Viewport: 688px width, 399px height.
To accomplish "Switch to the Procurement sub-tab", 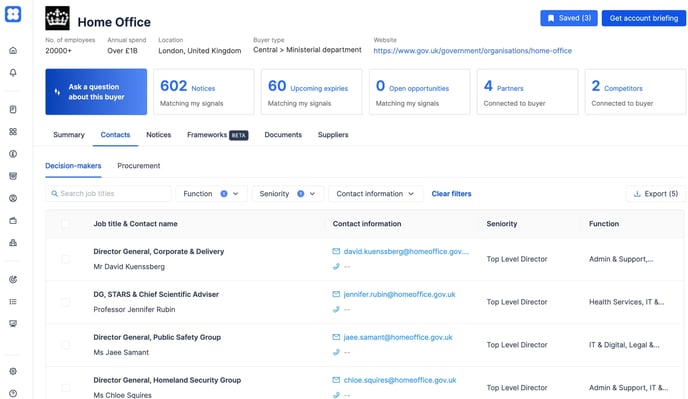I will point(139,166).
